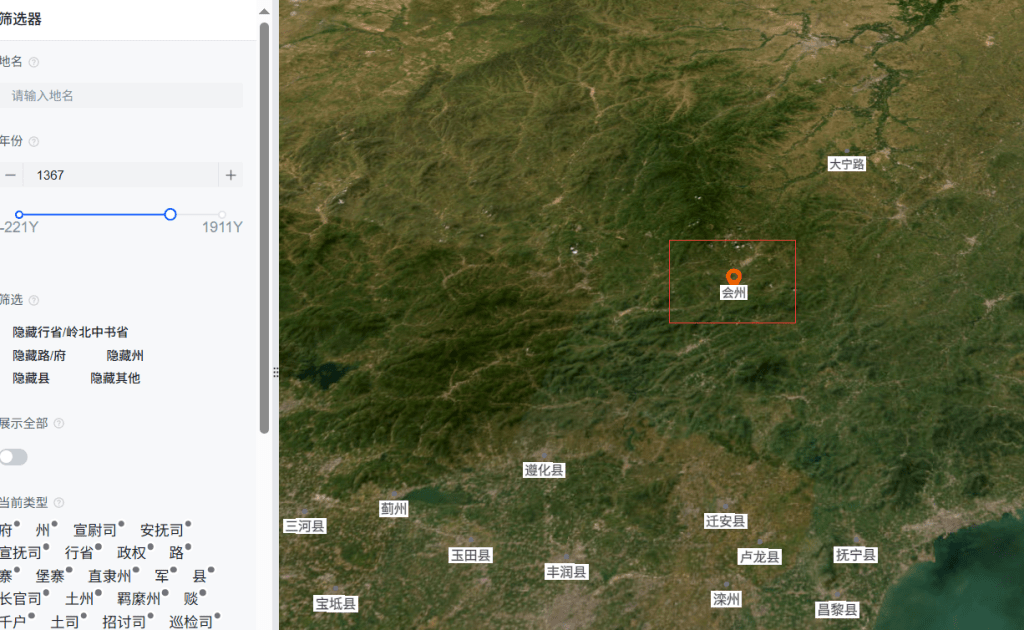
Task: Click the orange 会州 location marker
Action: point(733,277)
